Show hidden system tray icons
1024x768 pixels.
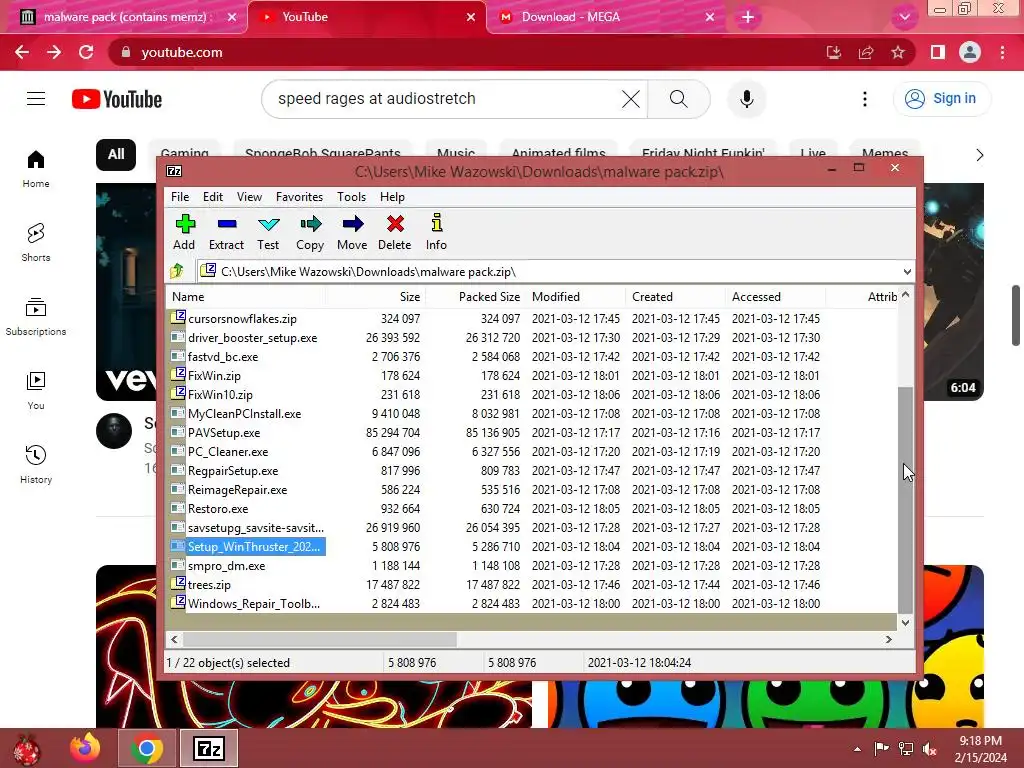(x=857, y=749)
